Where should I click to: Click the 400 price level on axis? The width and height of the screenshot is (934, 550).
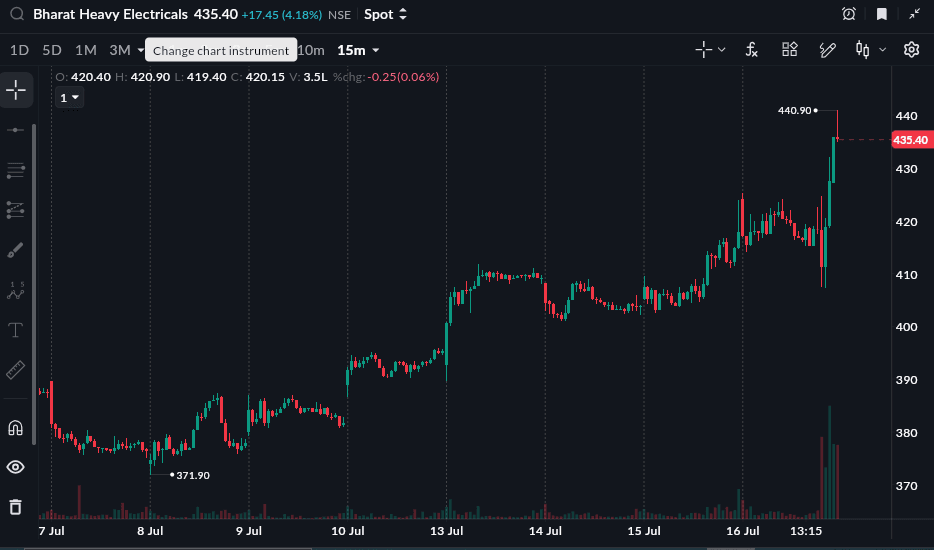coord(907,327)
